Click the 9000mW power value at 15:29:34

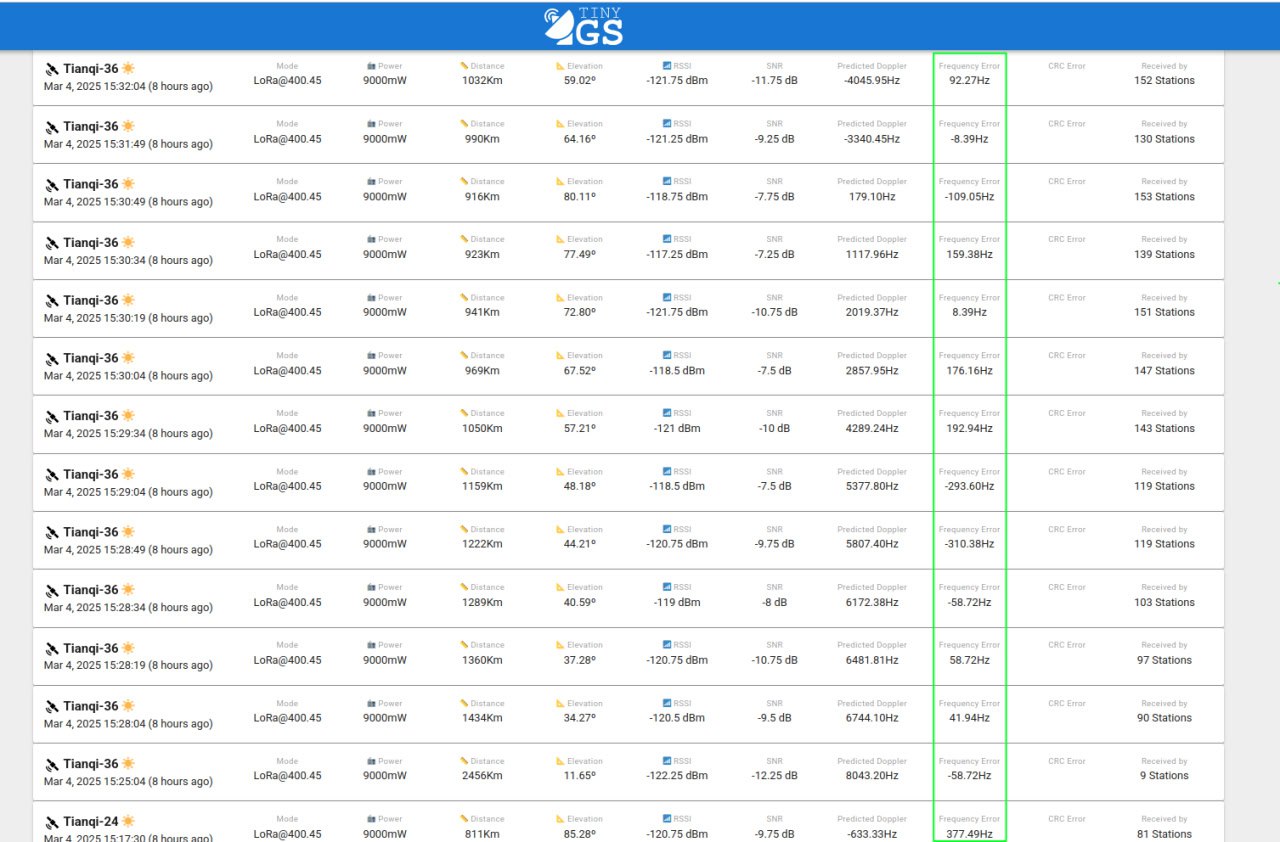point(385,429)
